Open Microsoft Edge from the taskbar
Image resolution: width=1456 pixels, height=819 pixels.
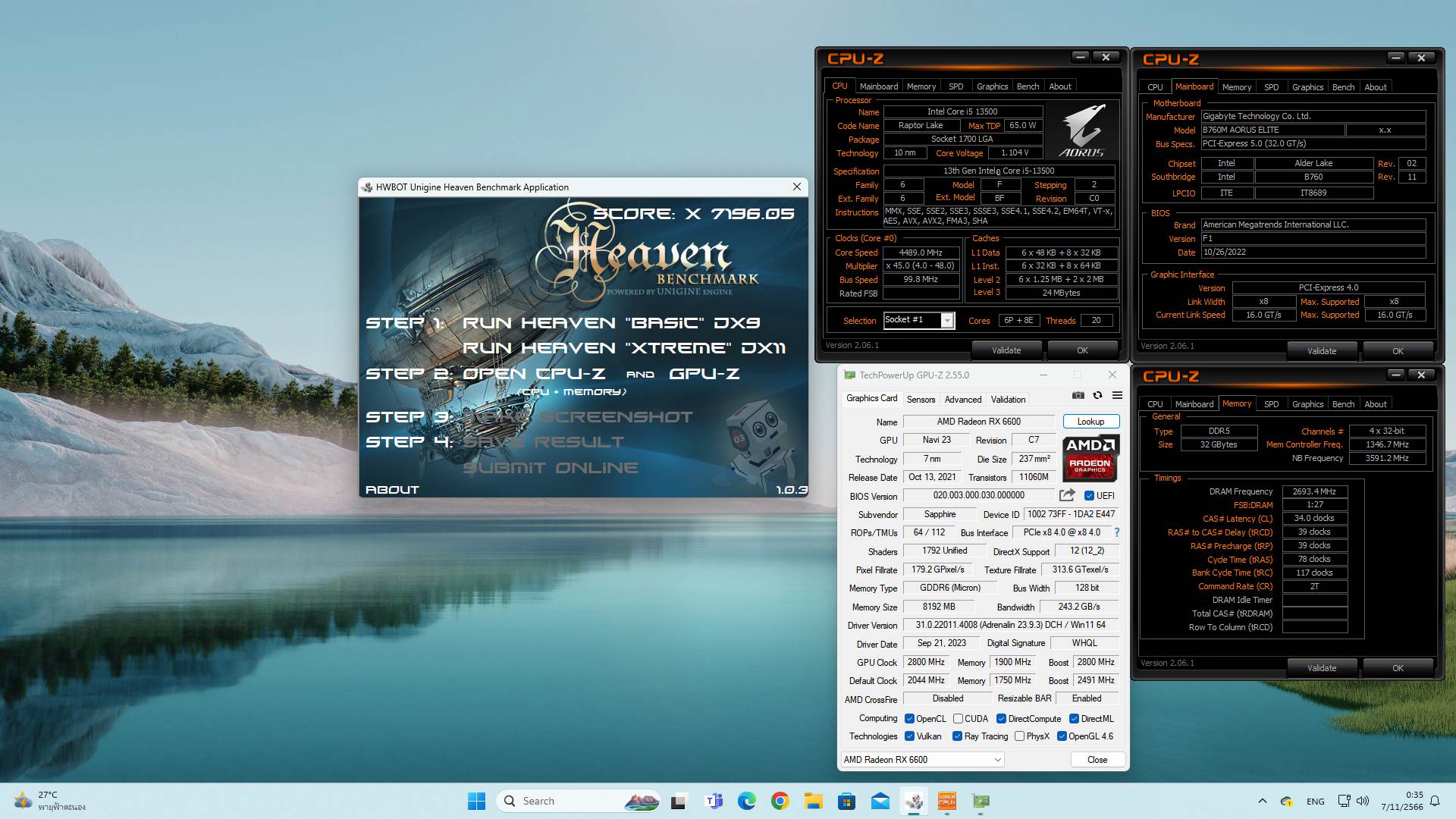coord(746,801)
